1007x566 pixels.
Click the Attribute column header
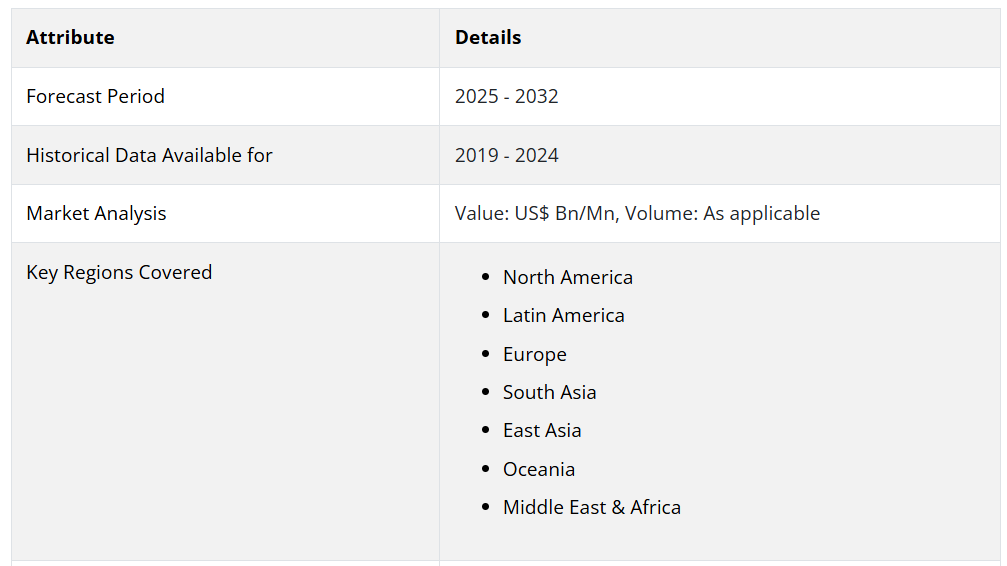click(70, 37)
